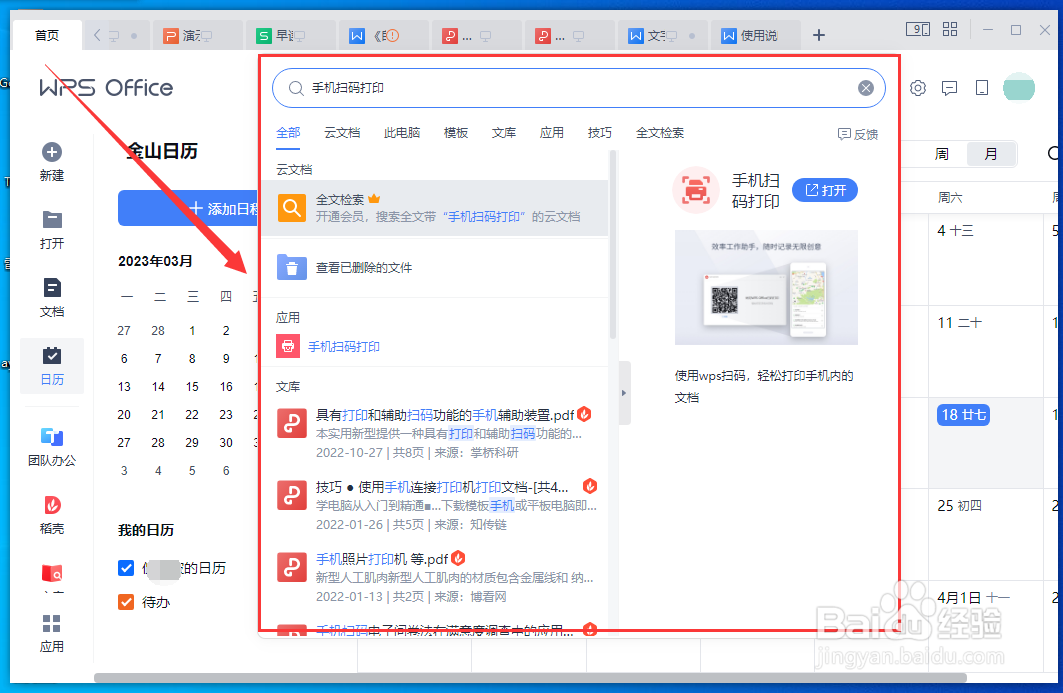Open 手机照片打印机 等.pdf result
This screenshot has width=1063, height=693.
(435, 577)
